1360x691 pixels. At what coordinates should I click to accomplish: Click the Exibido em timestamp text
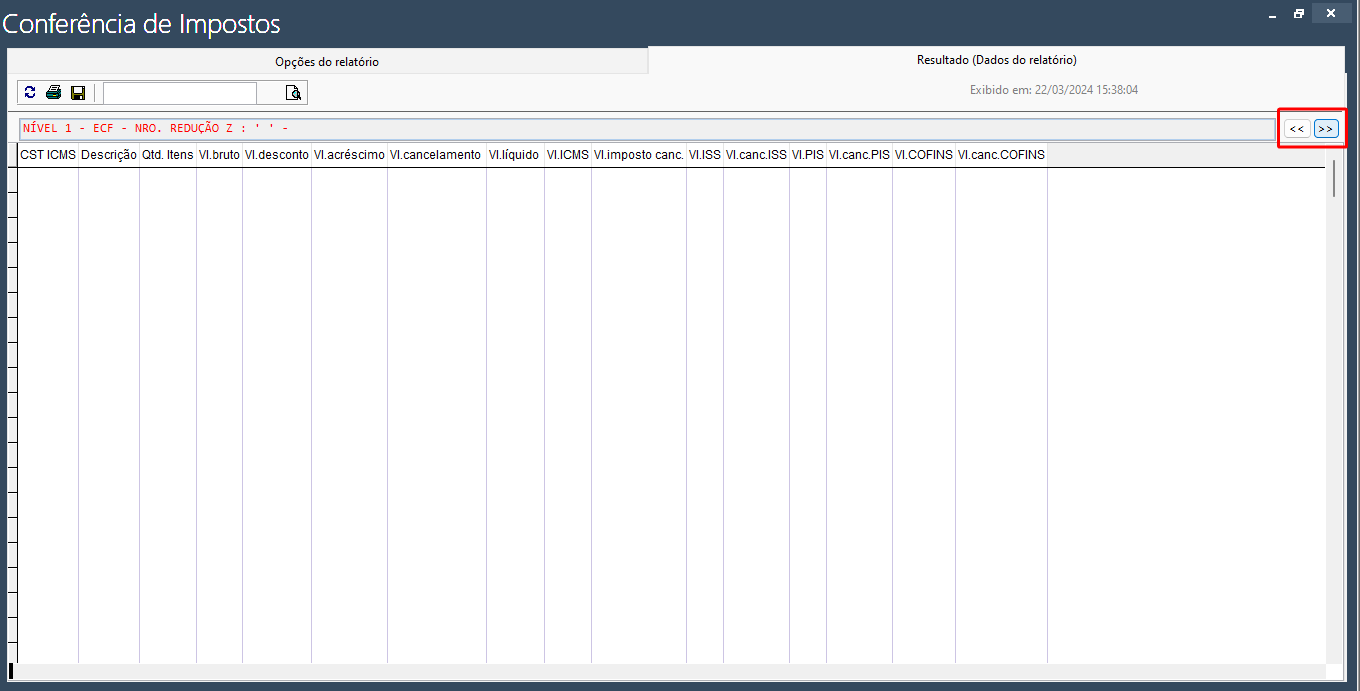(1054, 90)
